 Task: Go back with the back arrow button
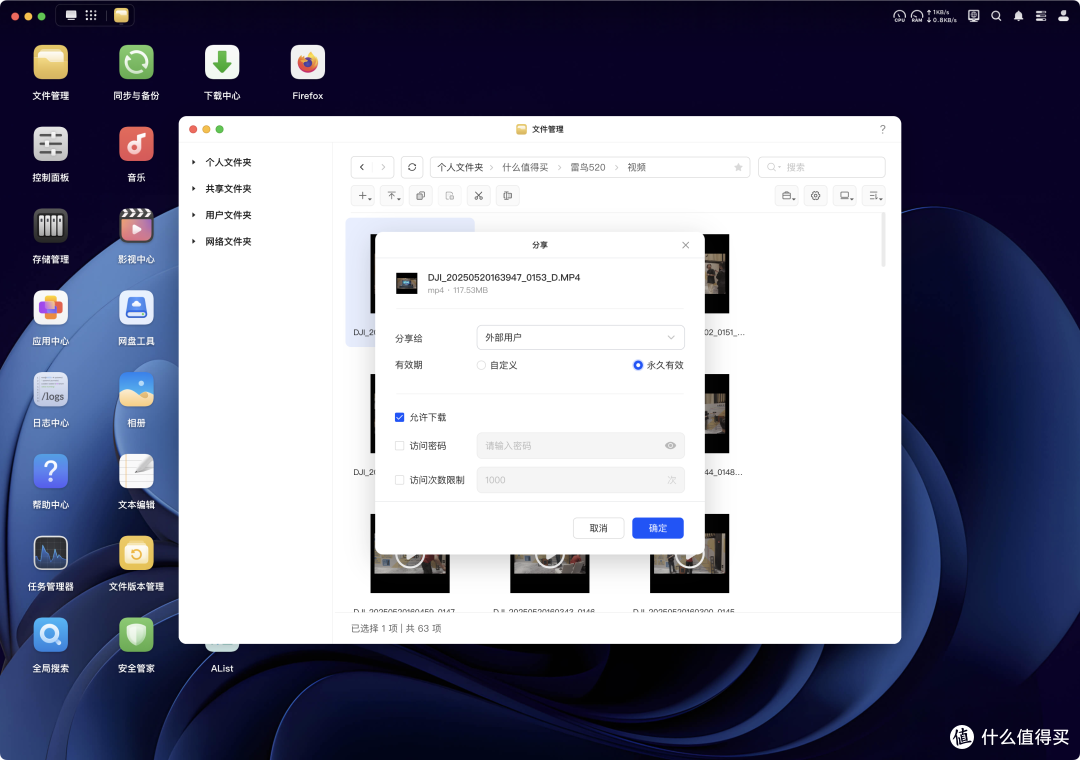click(x=362, y=167)
